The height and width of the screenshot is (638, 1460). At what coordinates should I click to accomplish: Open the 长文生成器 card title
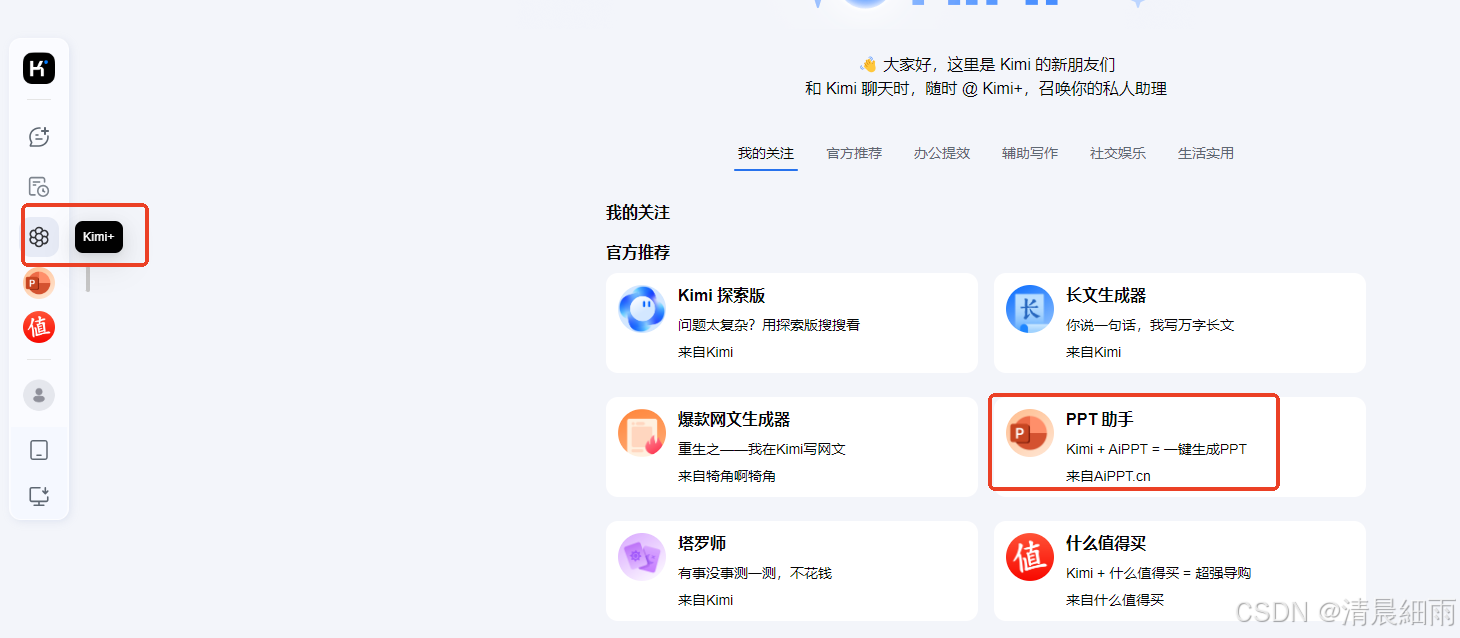click(x=1106, y=296)
